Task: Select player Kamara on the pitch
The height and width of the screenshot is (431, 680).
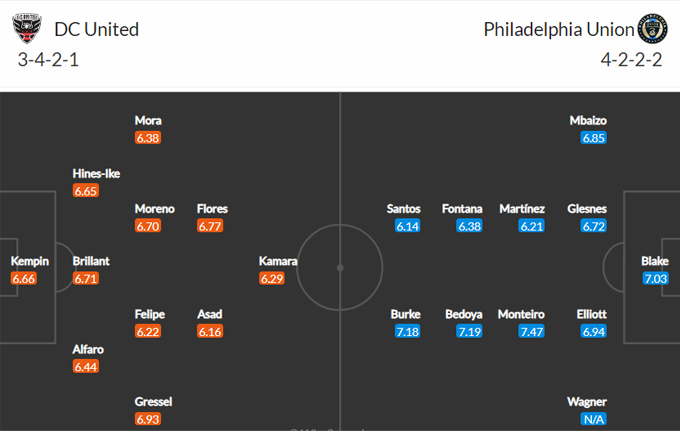Action: coord(278,261)
